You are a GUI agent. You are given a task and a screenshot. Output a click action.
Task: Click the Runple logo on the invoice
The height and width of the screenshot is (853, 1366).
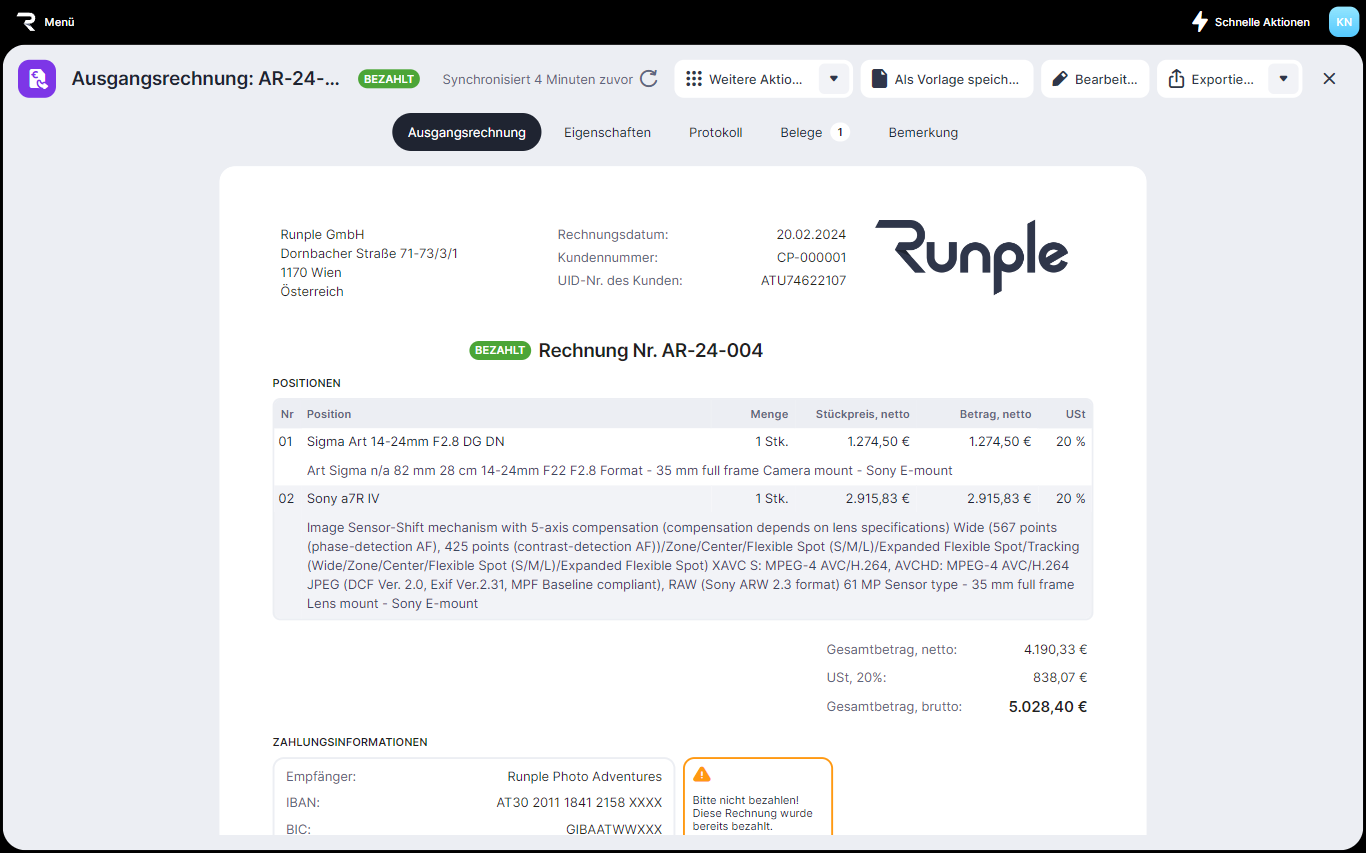[x=971, y=256]
